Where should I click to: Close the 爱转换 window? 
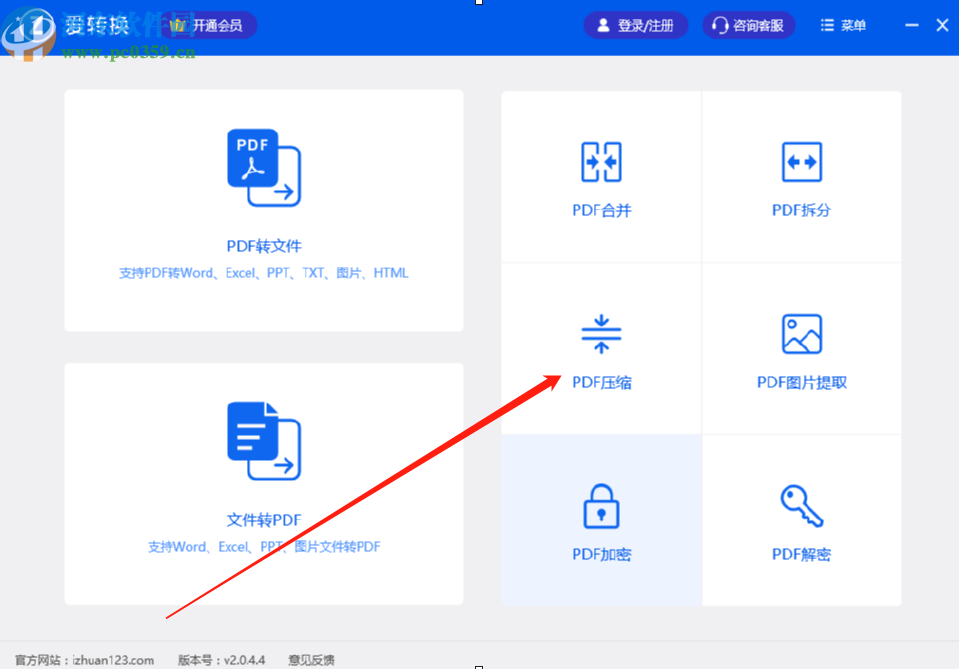(942, 26)
